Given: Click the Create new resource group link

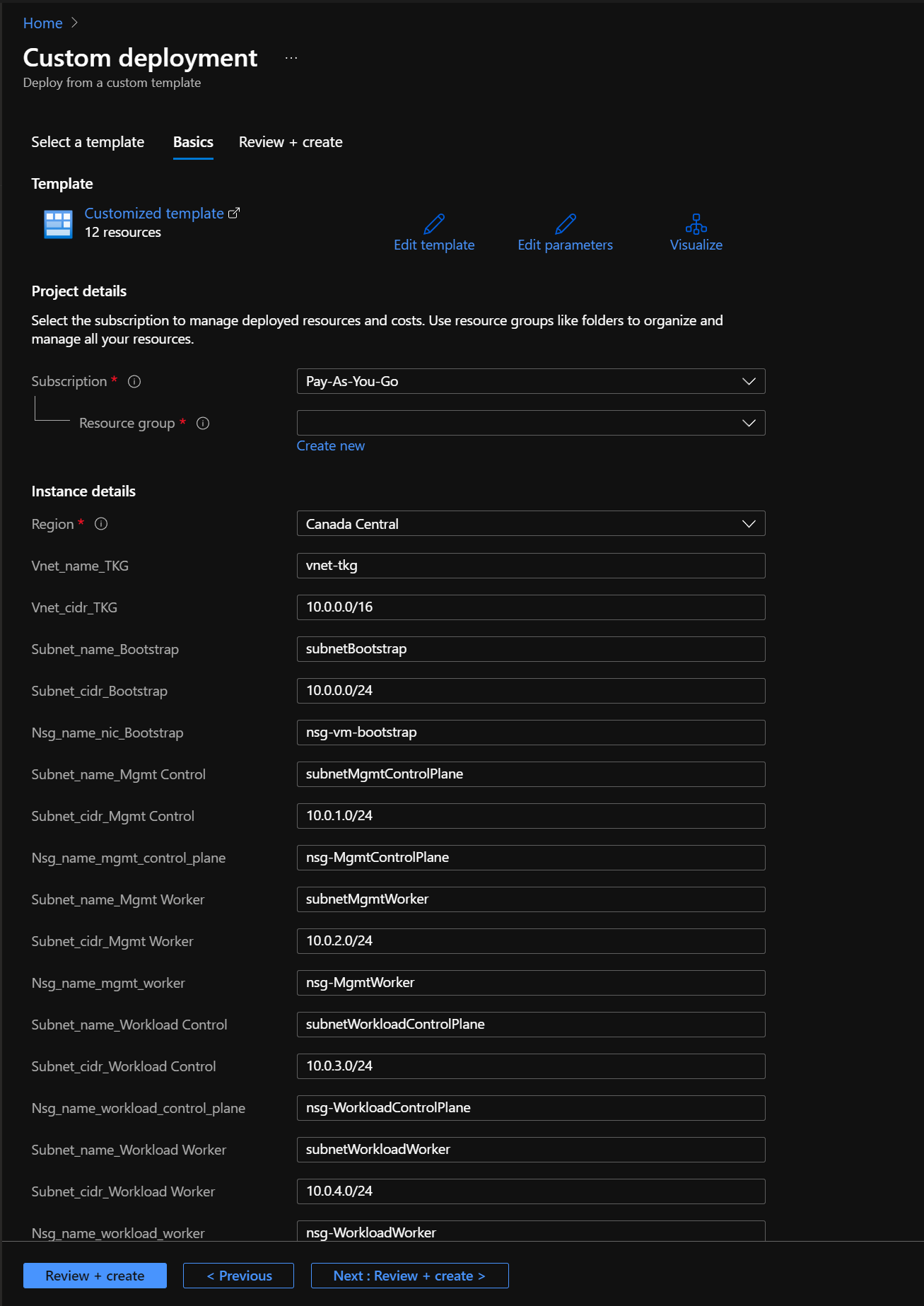Looking at the screenshot, I should coord(331,446).
